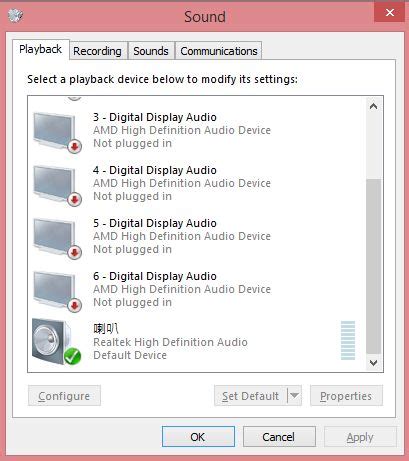Open the Set Default dropdown arrow

point(294,396)
